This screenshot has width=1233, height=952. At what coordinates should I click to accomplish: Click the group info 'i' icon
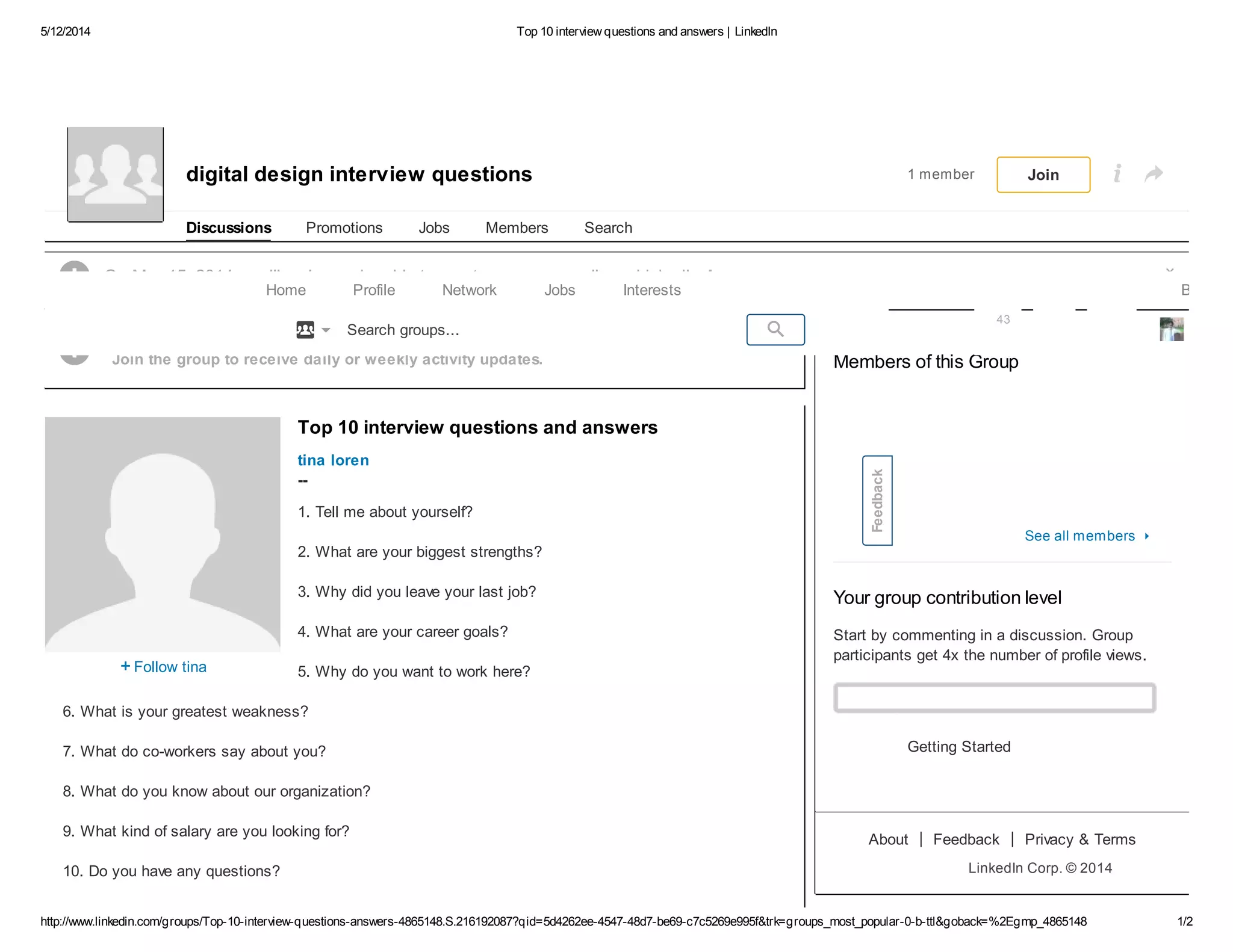pyautogui.click(x=1117, y=174)
